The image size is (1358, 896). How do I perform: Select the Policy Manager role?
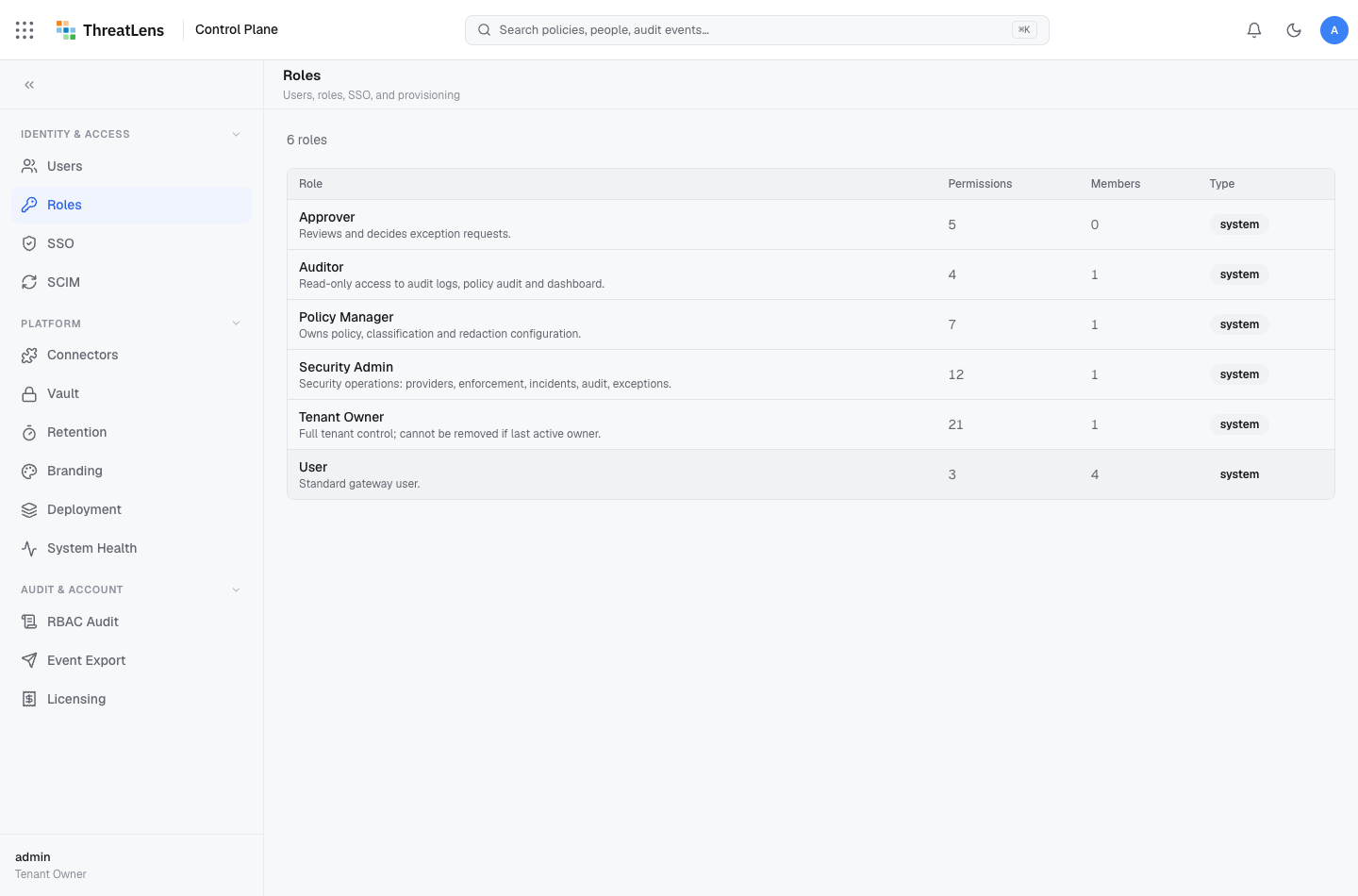[x=811, y=324]
